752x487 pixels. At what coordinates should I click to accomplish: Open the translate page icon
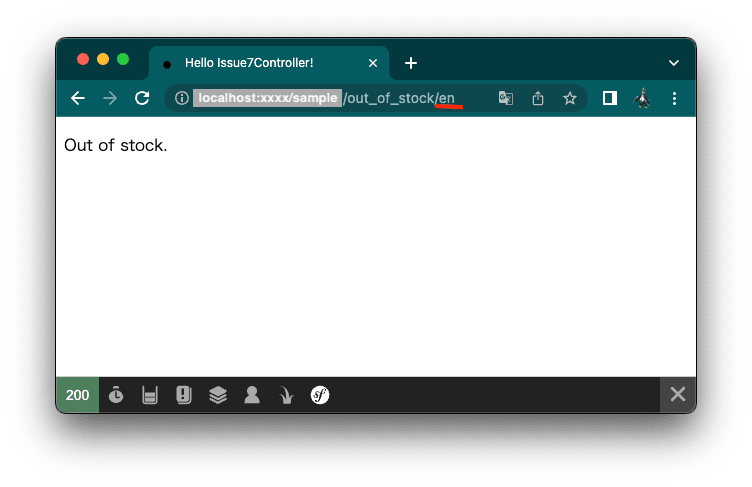click(505, 98)
